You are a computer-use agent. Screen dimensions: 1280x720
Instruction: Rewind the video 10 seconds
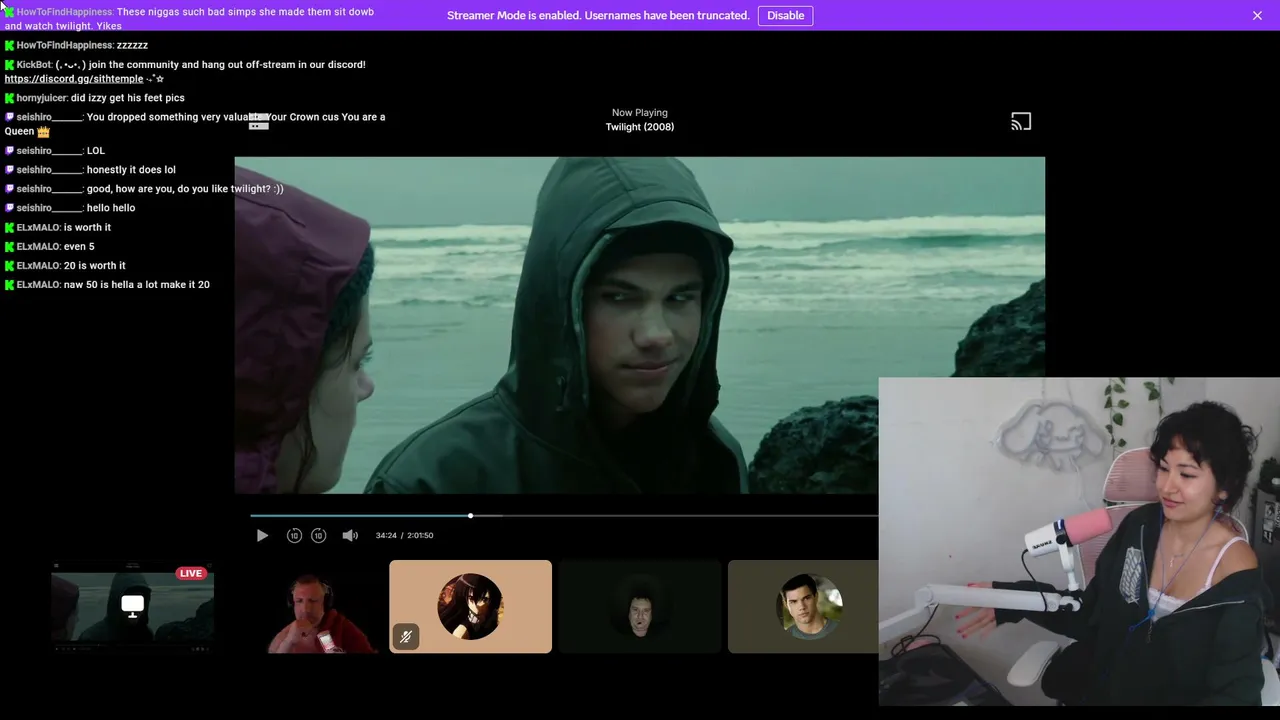(294, 536)
